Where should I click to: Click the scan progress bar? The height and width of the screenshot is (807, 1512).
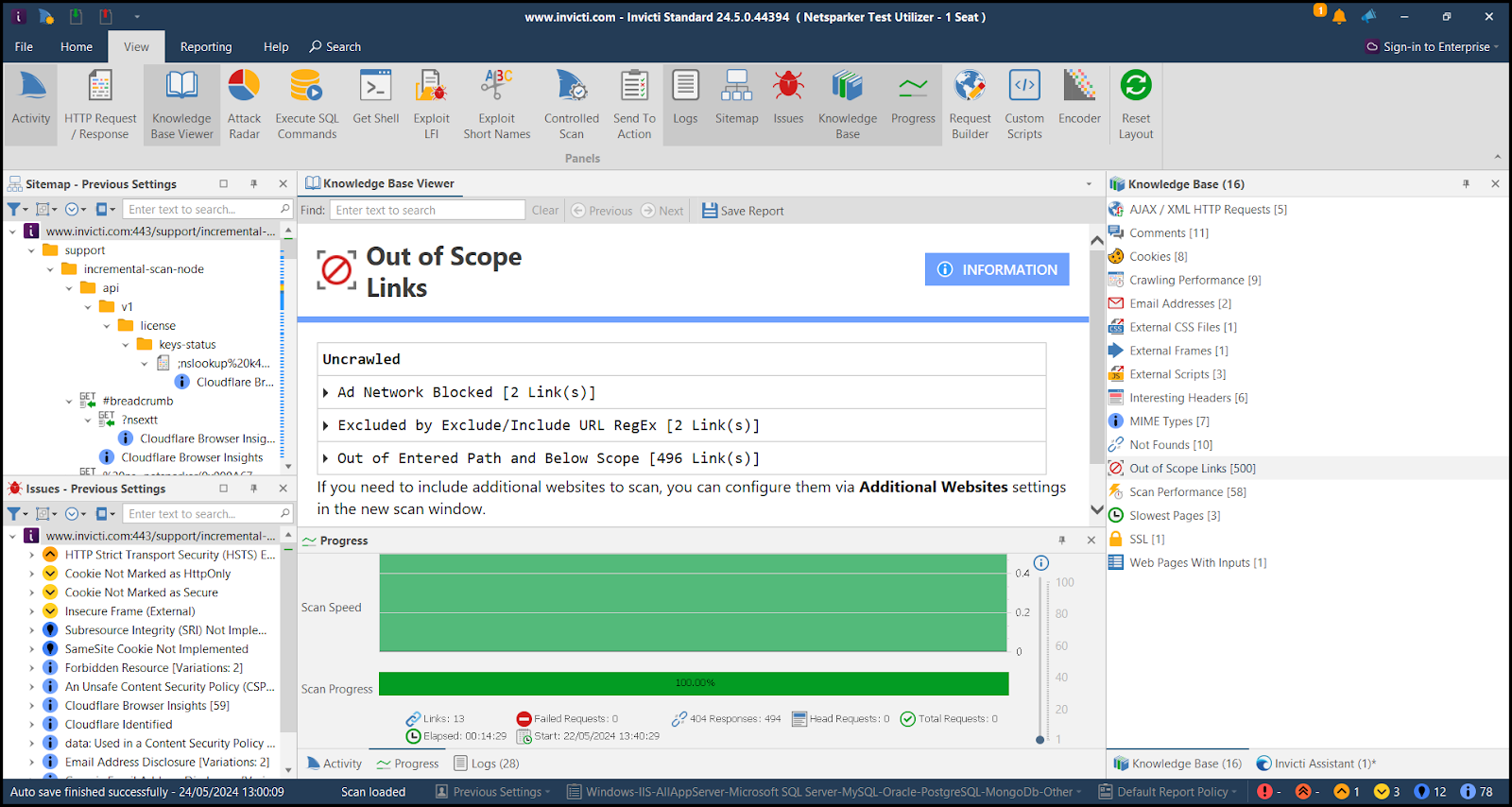(x=694, y=683)
